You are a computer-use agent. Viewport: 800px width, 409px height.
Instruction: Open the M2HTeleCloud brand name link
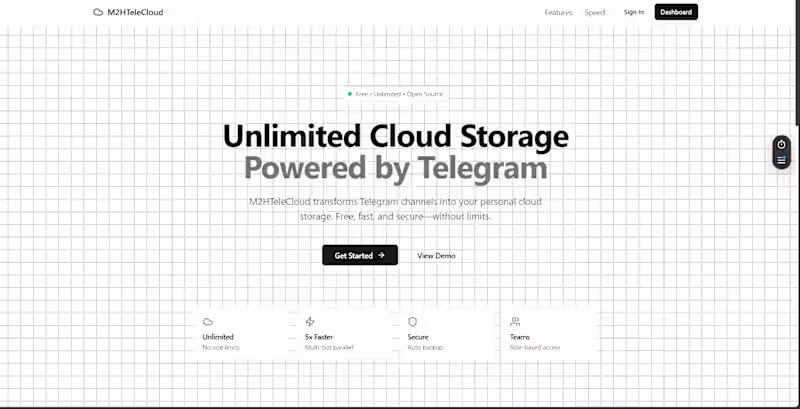coord(135,12)
